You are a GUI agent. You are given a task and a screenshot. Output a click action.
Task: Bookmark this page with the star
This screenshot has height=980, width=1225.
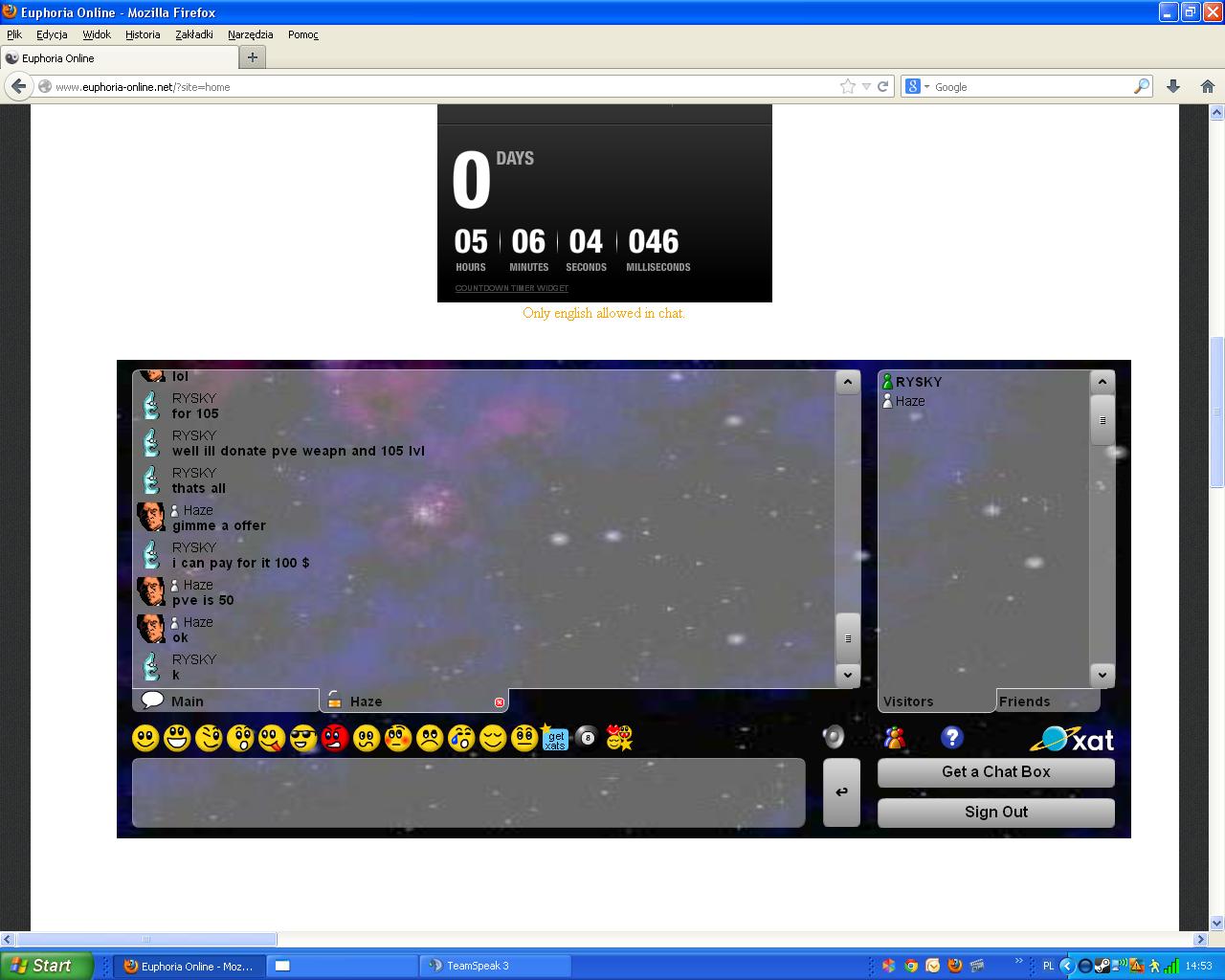click(848, 86)
